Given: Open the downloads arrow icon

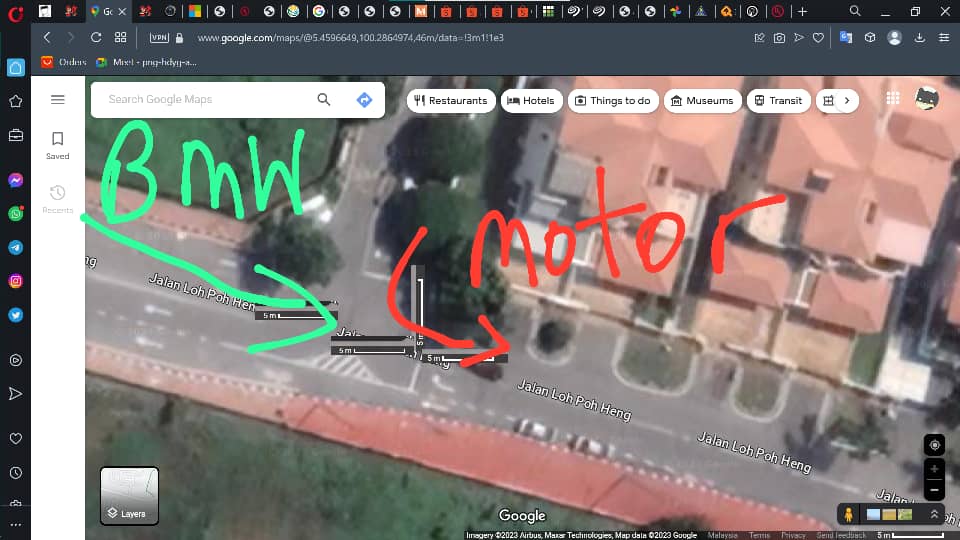Looking at the screenshot, I should pyautogui.click(x=920, y=37).
